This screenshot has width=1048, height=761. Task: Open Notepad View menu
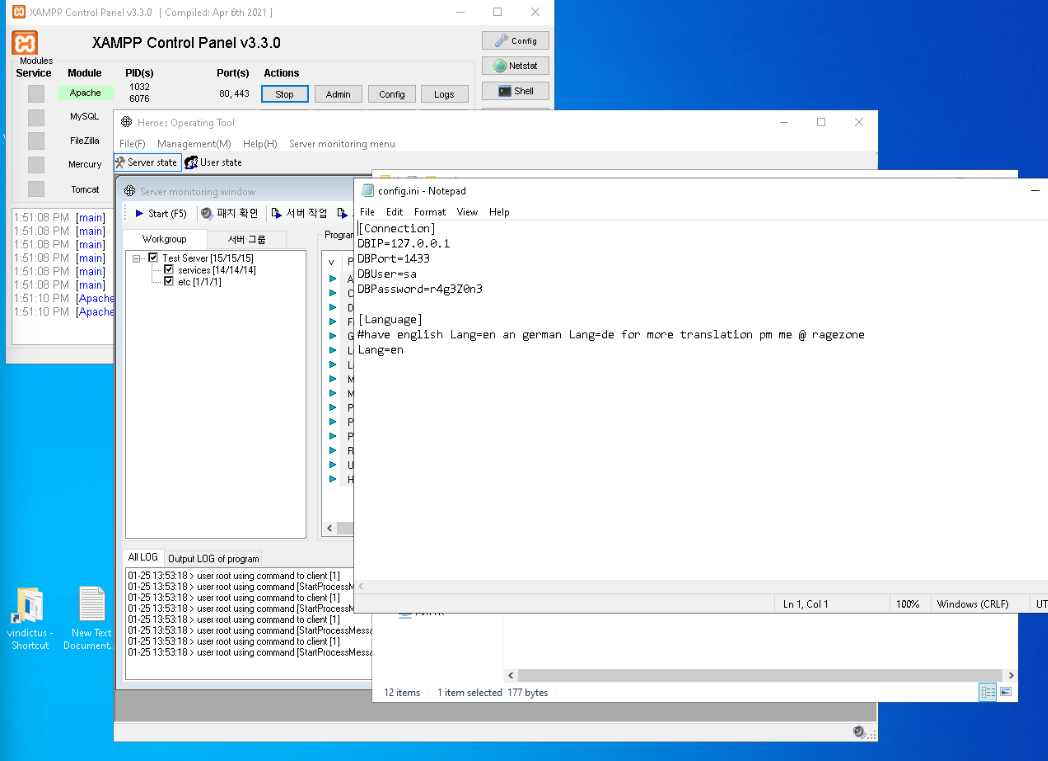(467, 212)
